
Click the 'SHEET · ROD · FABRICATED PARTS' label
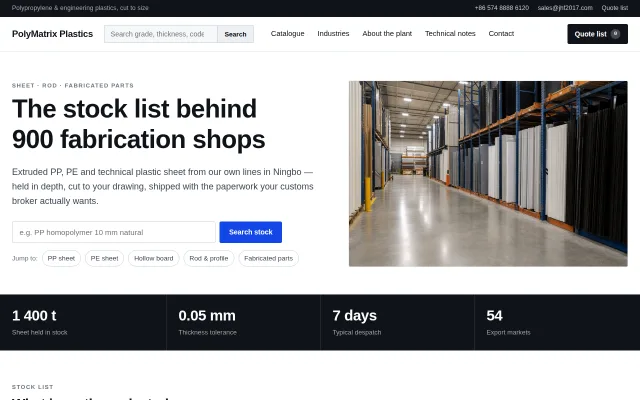(73, 85)
